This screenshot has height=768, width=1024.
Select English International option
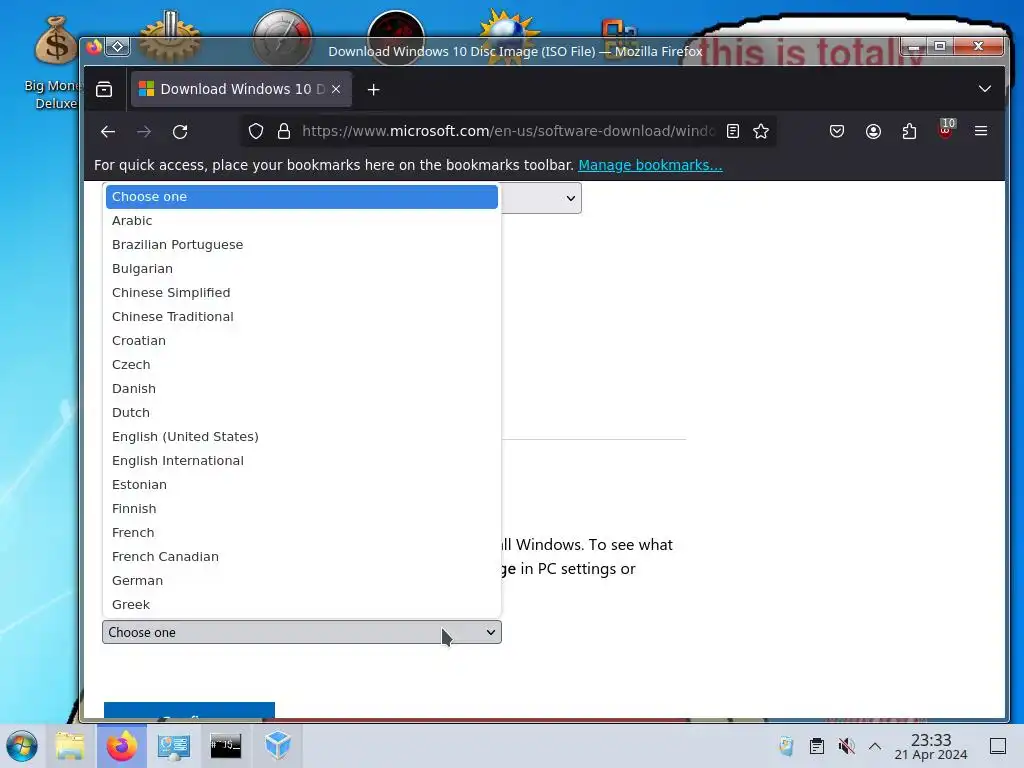(302, 461)
